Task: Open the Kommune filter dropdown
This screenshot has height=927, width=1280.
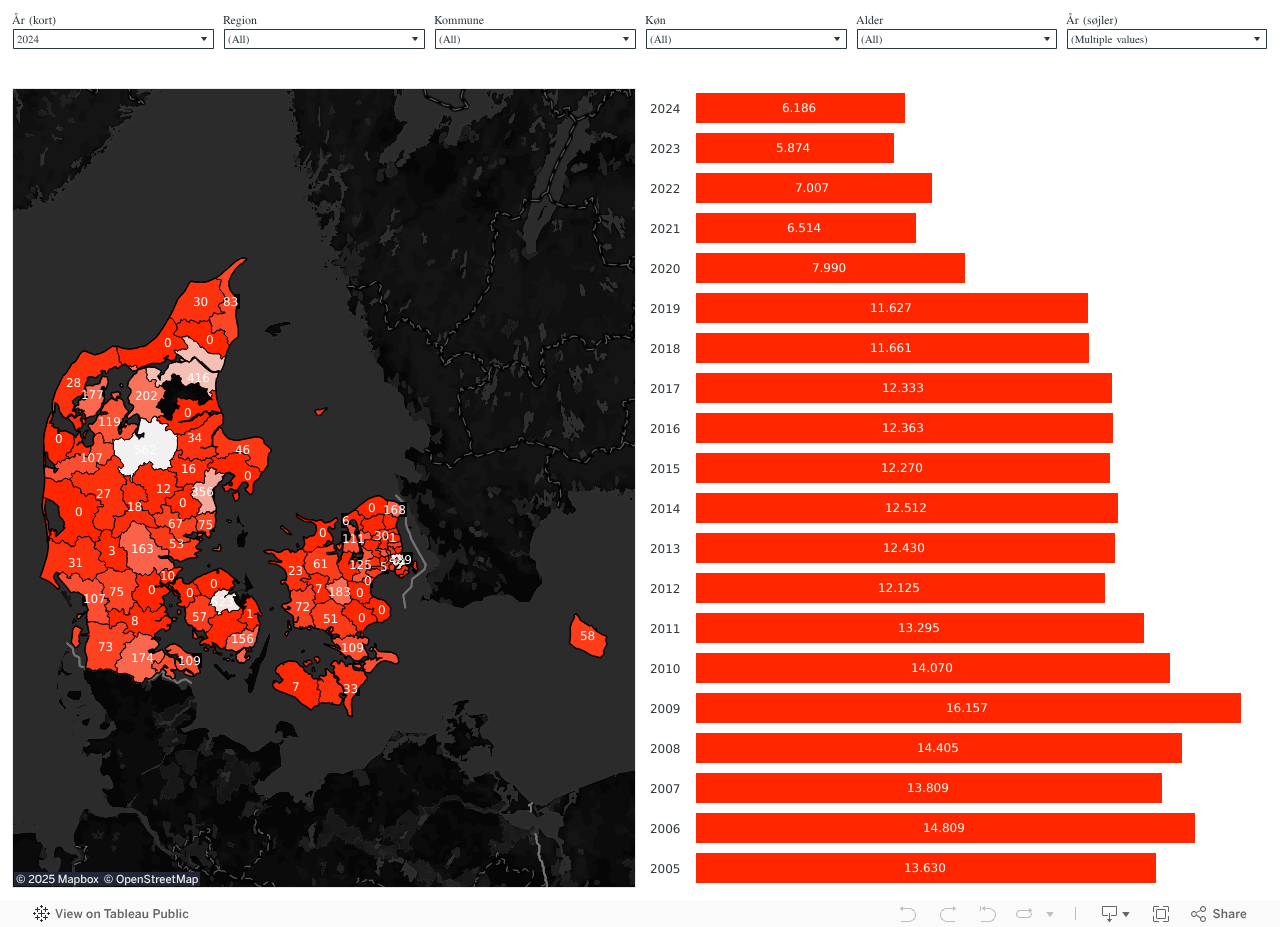Action: click(535, 39)
